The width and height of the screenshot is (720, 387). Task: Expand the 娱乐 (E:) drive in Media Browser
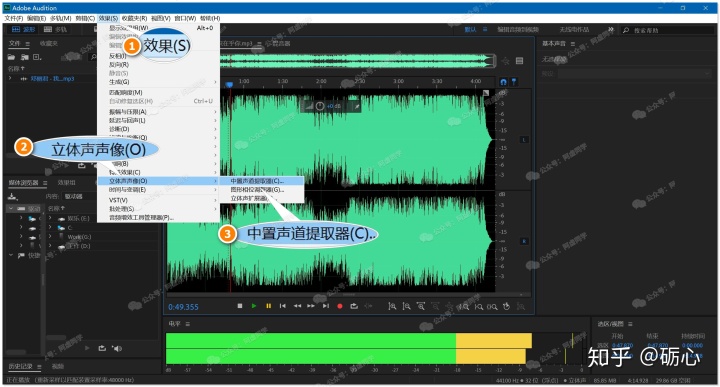coord(50,219)
